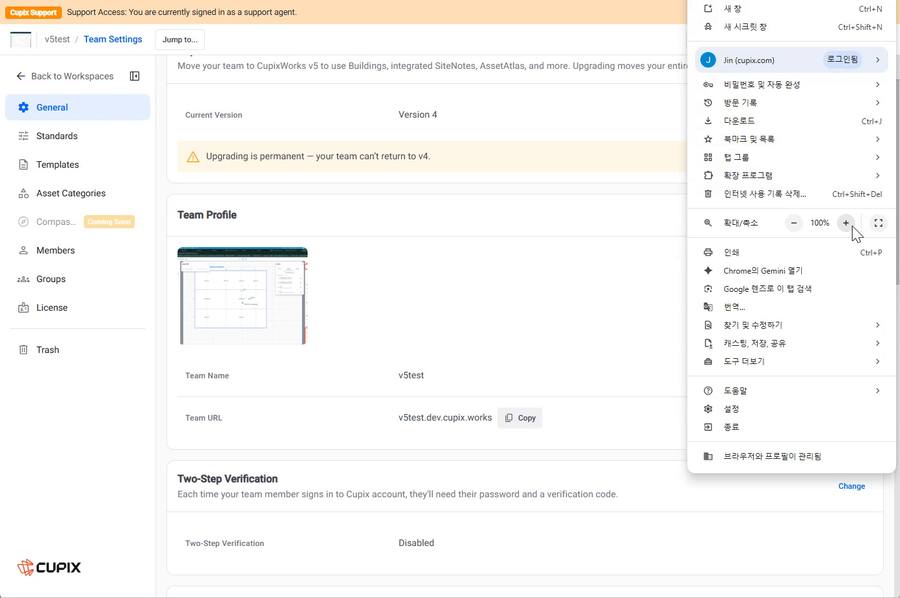Viewport: 900px width, 598px height.
Task: Open Asset Categories via its shapes icon
Action: (x=24, y=193)
